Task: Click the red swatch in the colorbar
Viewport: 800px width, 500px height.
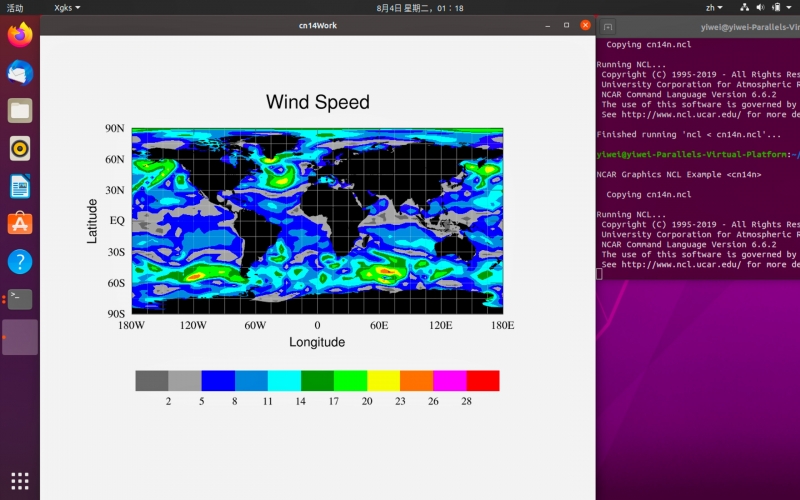Action: [482, 380]
